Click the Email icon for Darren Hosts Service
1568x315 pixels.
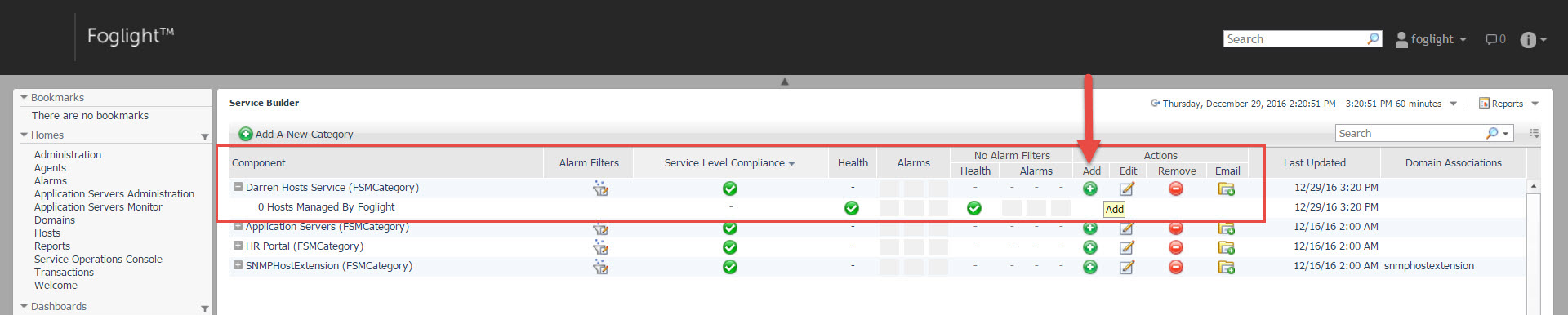click(1227, 189)
